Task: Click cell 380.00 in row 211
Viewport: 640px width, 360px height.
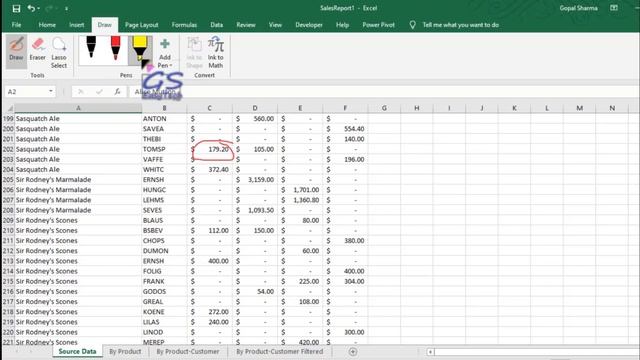Action: [345, 241]
